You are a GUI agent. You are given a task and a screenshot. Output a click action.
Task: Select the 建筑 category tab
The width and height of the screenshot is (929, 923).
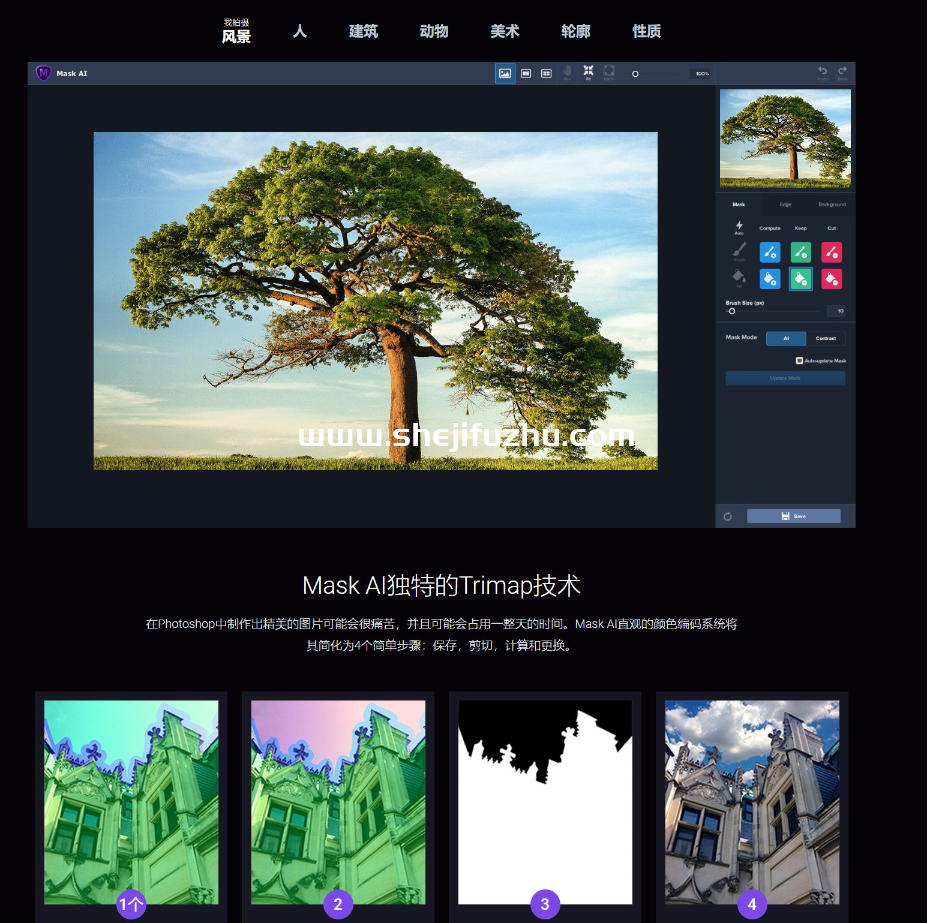coord(363,31)
